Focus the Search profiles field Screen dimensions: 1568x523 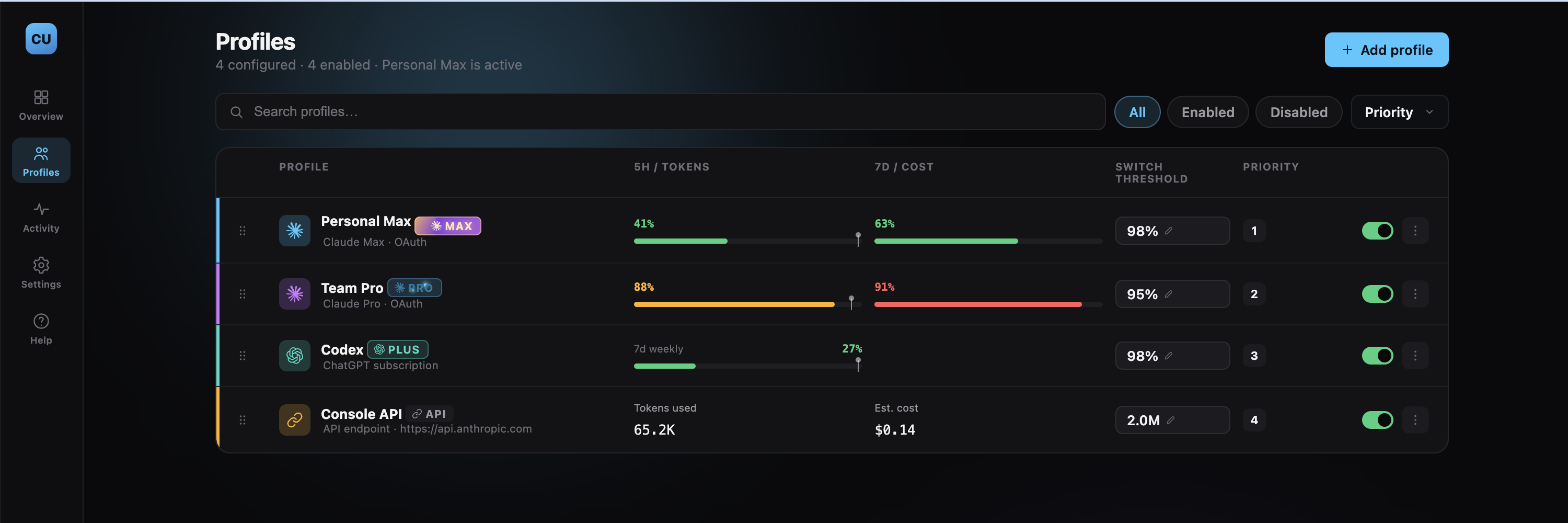point(660,112)
